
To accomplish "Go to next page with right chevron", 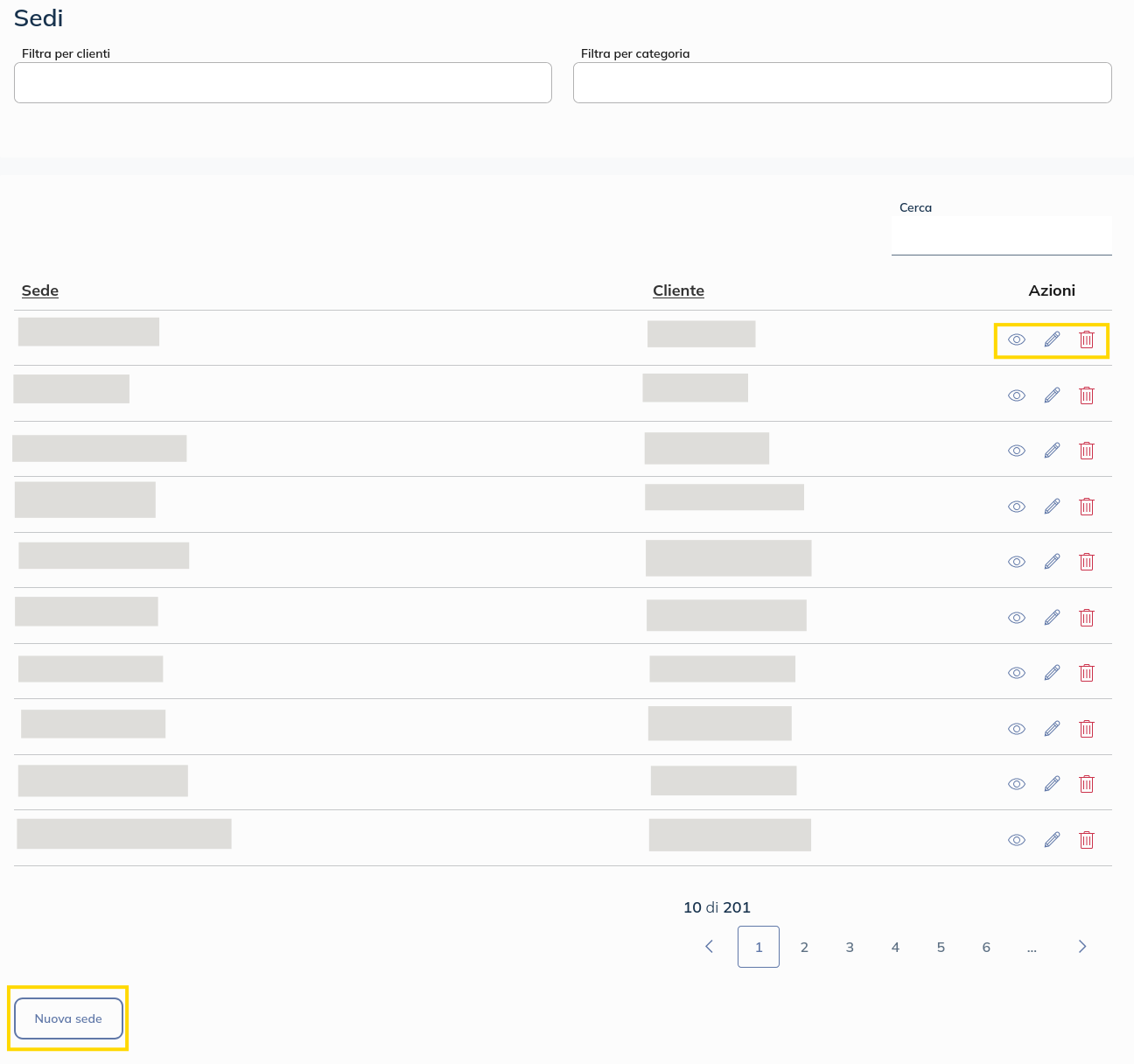I will point(1082,947).
